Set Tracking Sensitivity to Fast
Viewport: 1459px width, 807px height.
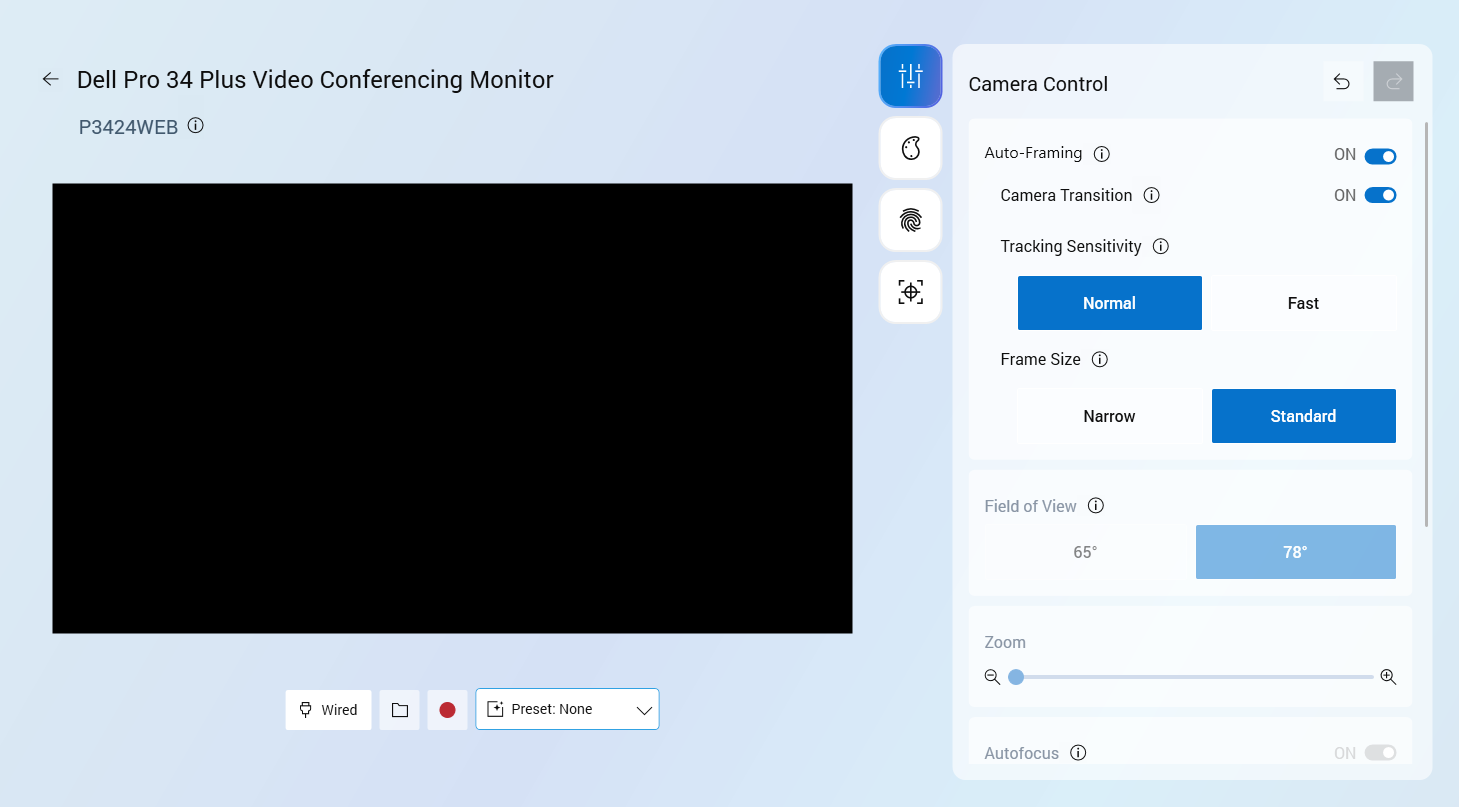click(x=1302, y=303)
